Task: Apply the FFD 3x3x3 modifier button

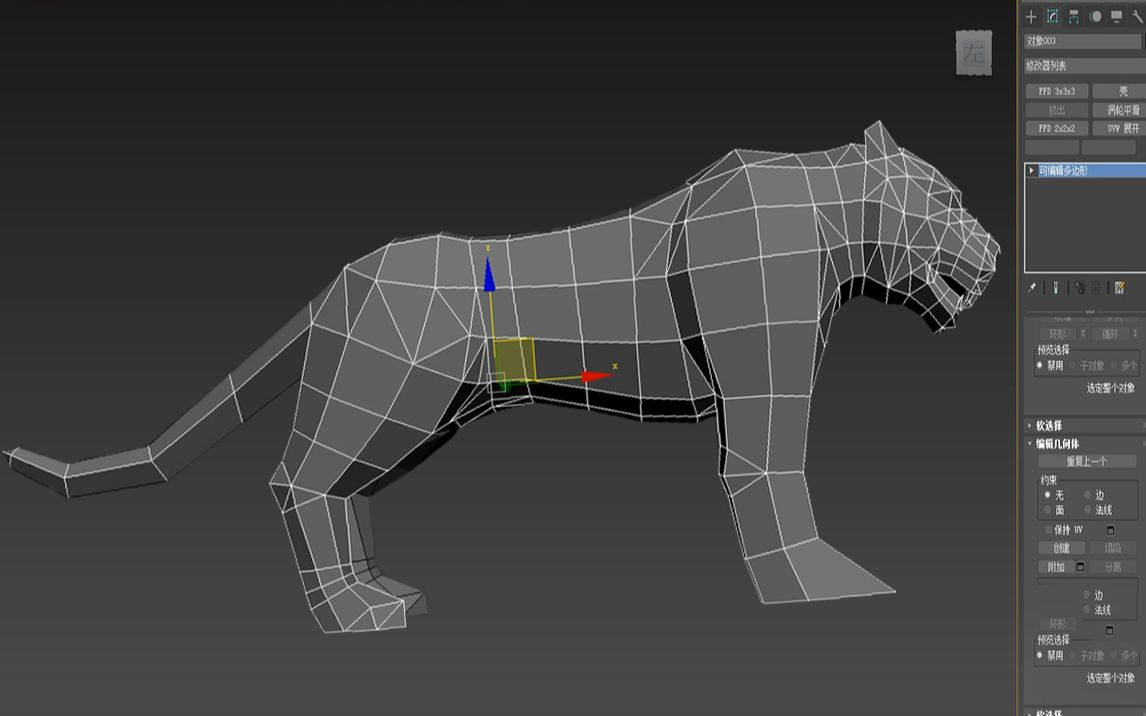Action: click(x=1056, y=91)
